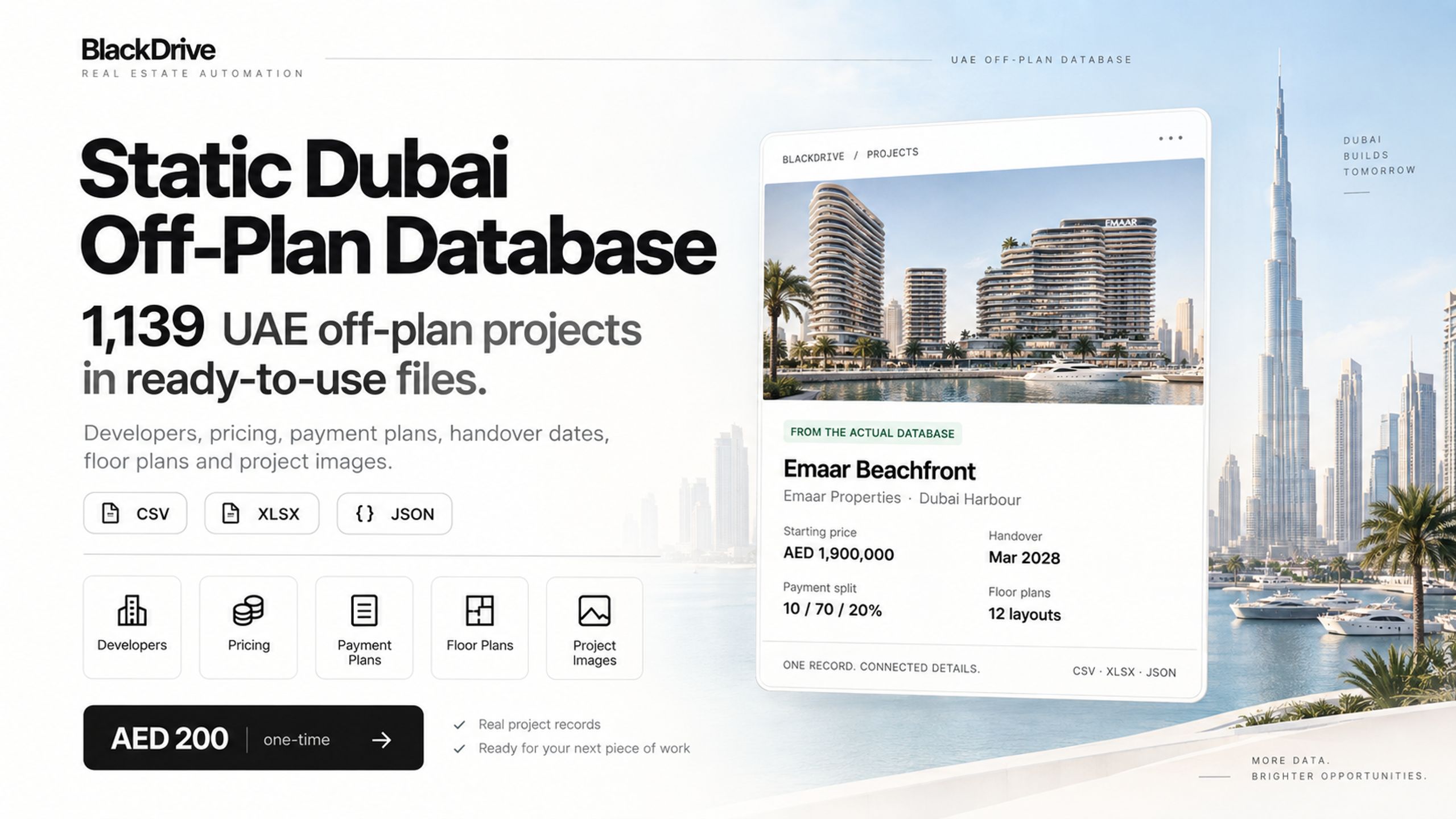
Task: Open the Developers card label
Action: point(132,645)
